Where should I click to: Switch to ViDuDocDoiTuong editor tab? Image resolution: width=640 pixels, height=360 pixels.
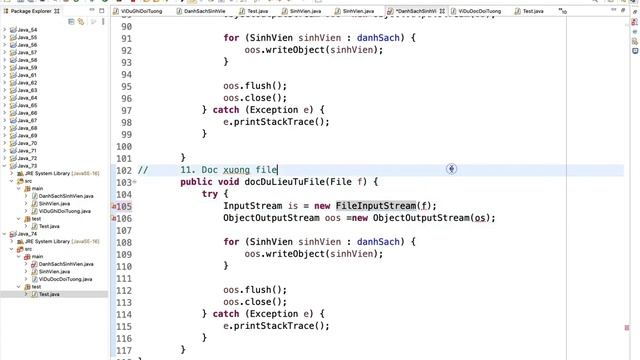click(476, 11)
